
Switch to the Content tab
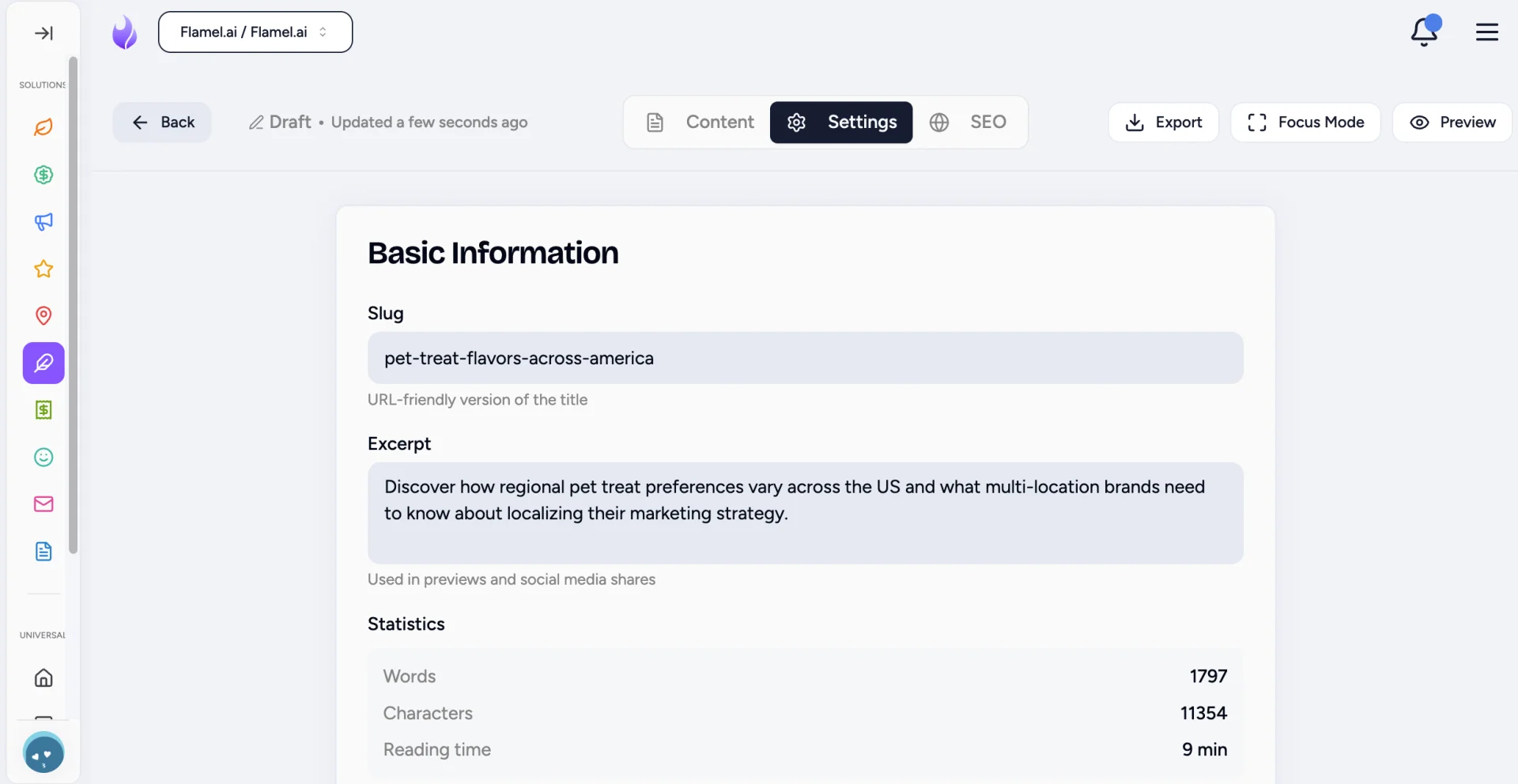[700, 122]
